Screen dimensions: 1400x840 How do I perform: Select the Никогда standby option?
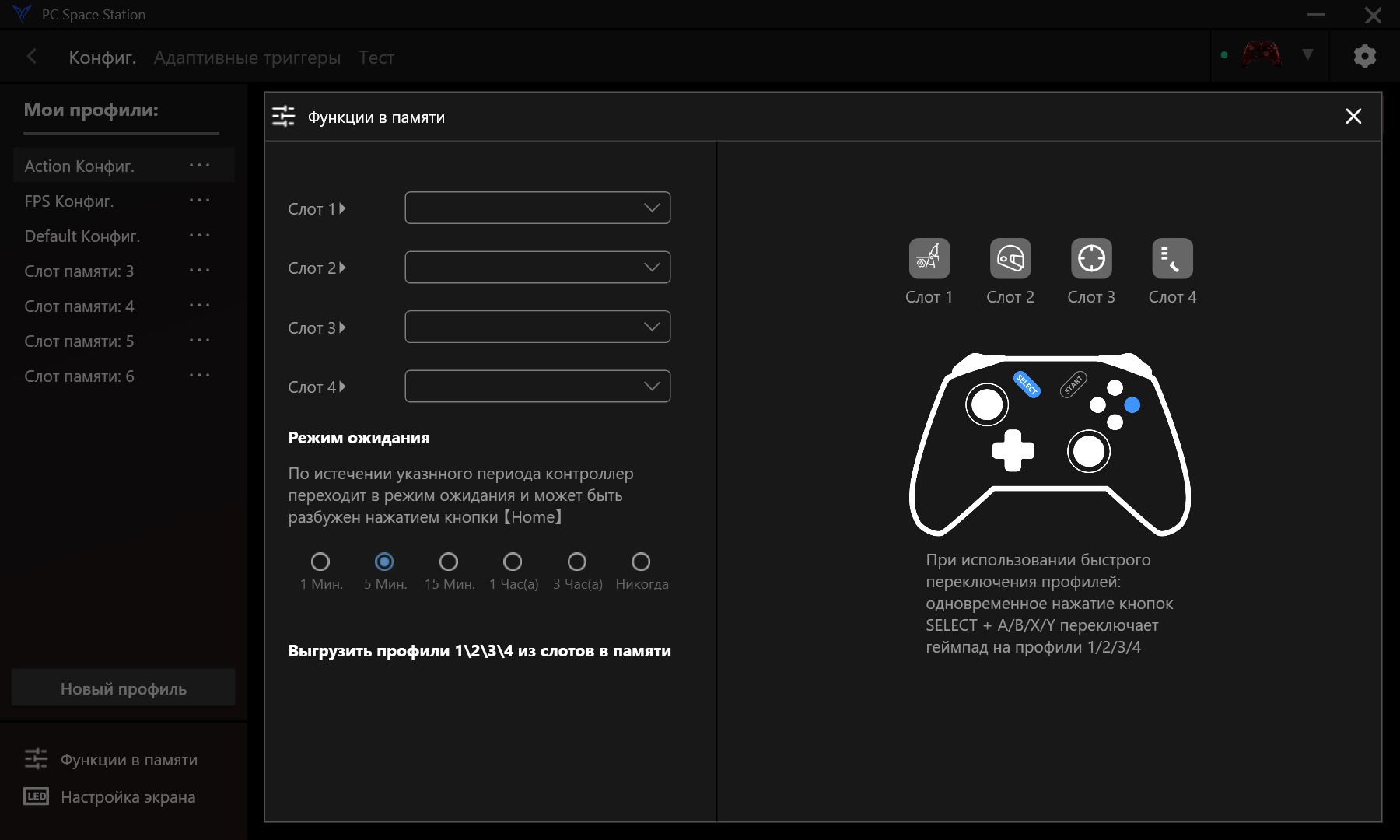pos(641,562)
